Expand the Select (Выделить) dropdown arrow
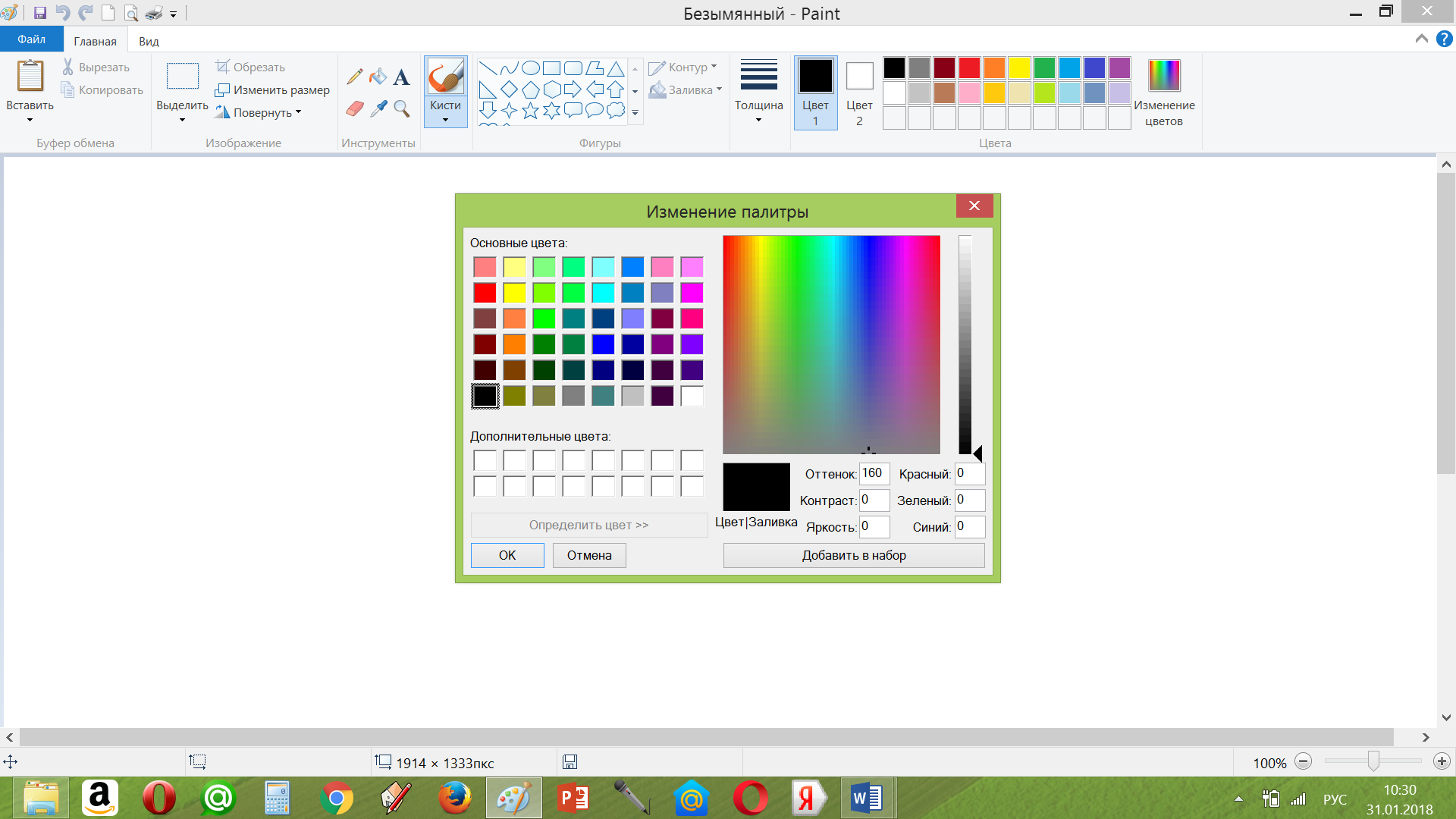The image size is (1456, 819). tap(183, 120)
